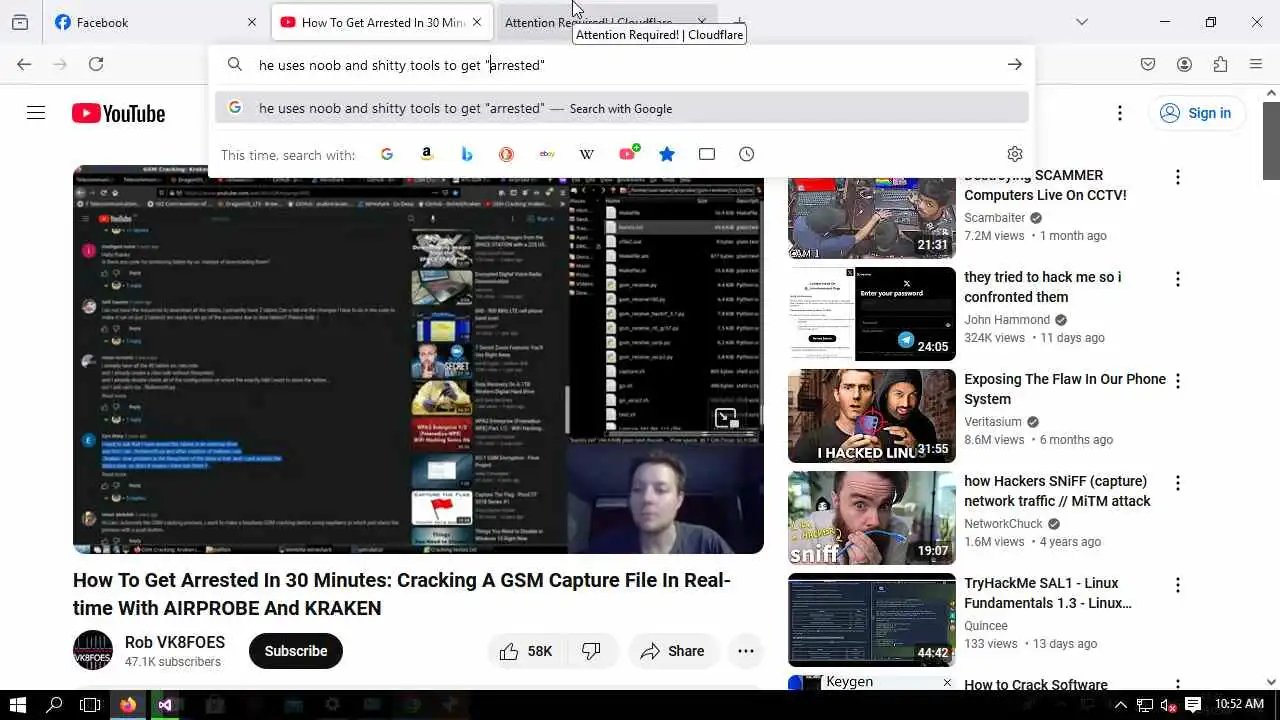Open how Hackers SNiFF video title
This screenshot has height=720, width=1280.
pyautogui.click(x=1057, y=491)
